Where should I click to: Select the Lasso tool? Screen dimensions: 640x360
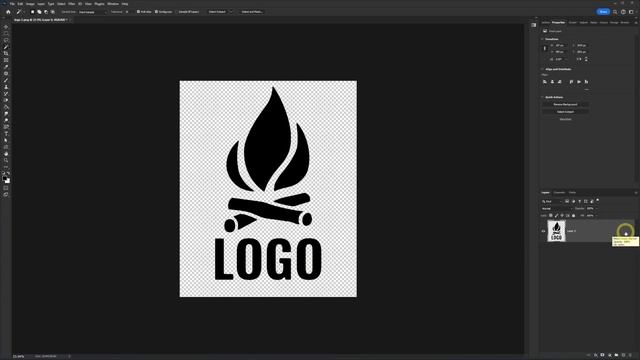pyautogui.click(x=6, y=40)
